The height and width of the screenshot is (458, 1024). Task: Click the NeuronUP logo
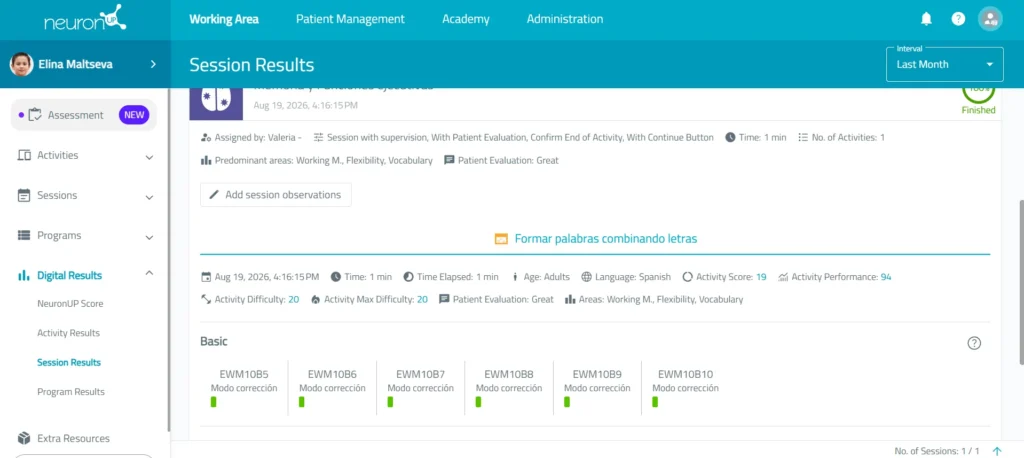tap(85, 19)
